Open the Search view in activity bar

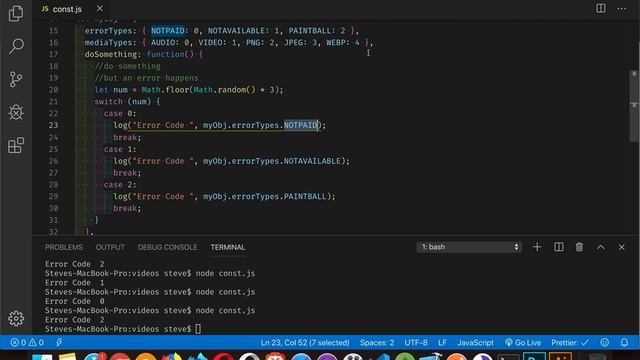(x=16, y=46)
